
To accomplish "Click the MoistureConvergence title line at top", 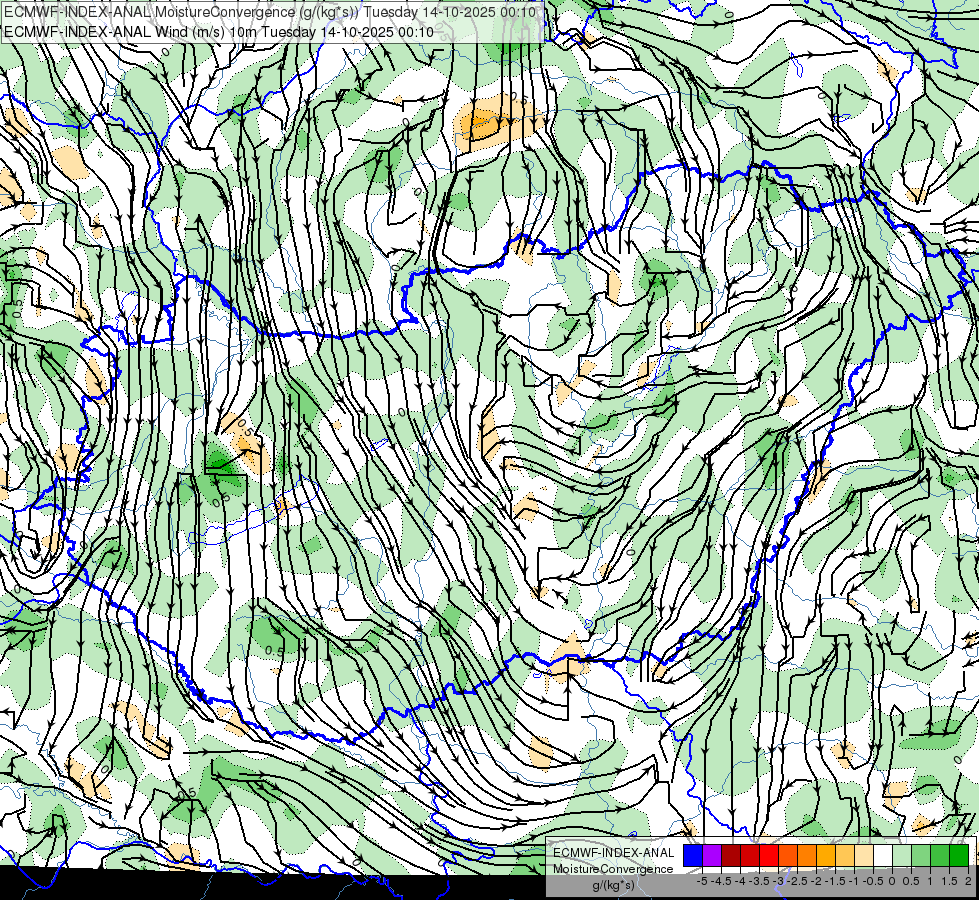I will (x=270, y=12).
